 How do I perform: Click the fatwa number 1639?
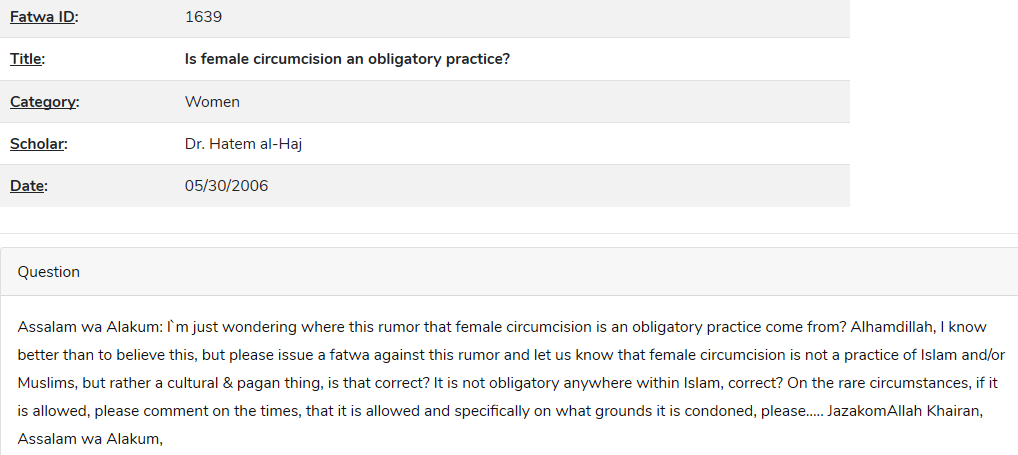203,17
